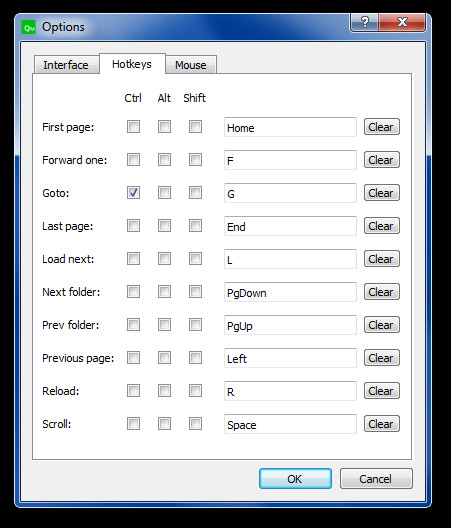Clear the First page hotkey
Screen dimensions: 451x528
[382, 127]
